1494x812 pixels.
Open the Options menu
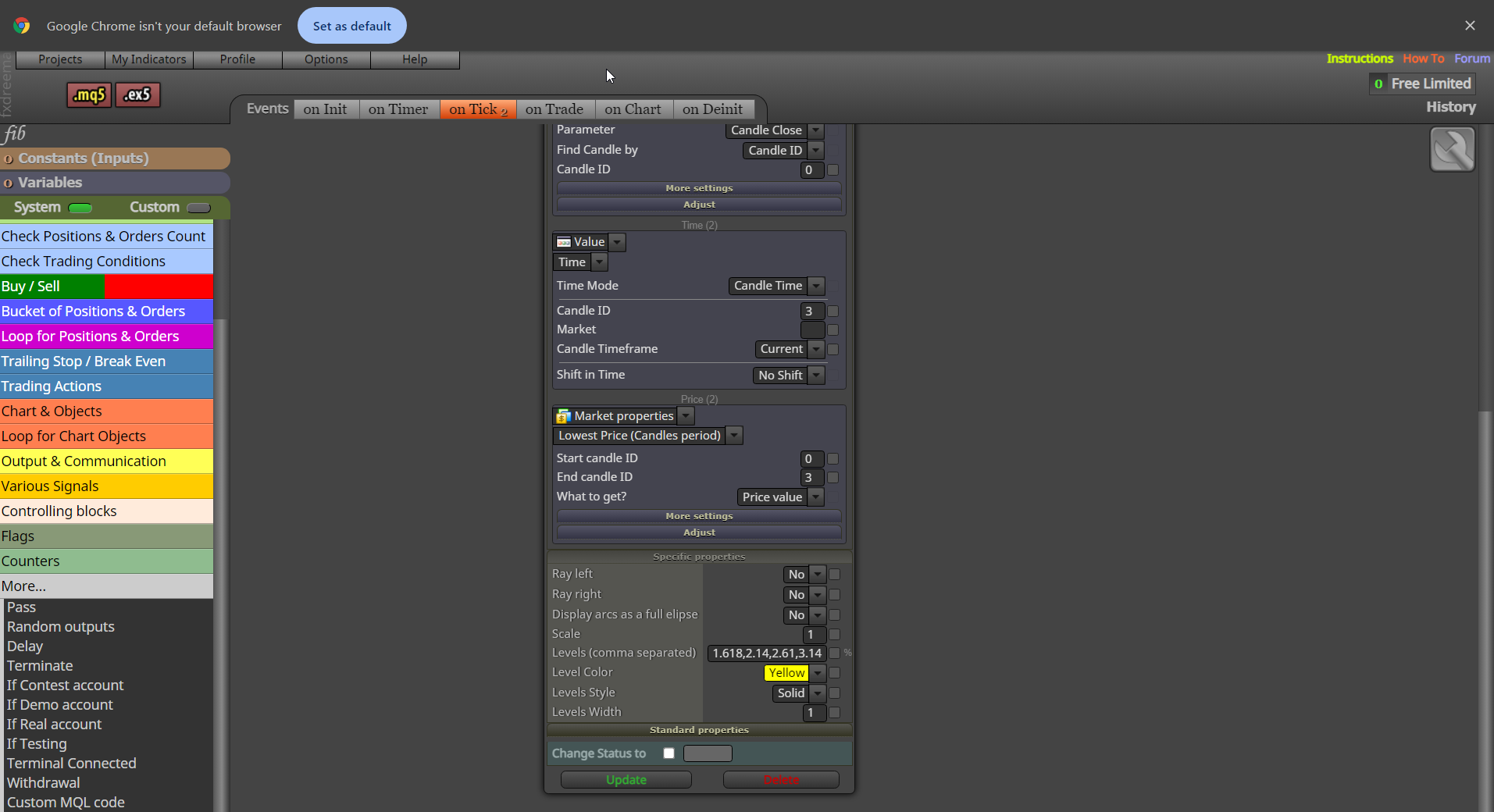click(326, 59)
